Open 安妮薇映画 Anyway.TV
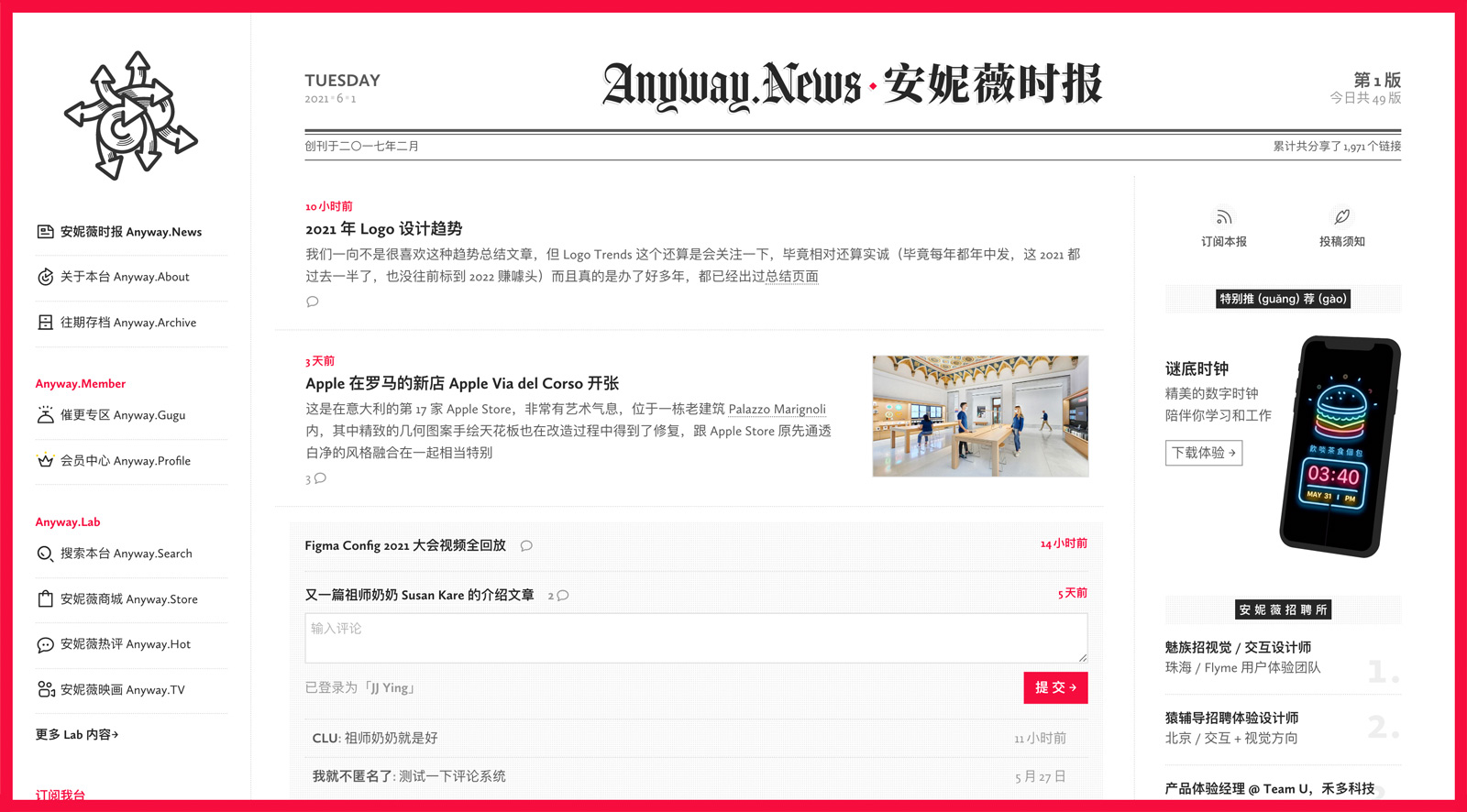Image resolution: width=1467 pixels, height=812 pixels. [x=123, y=690]
